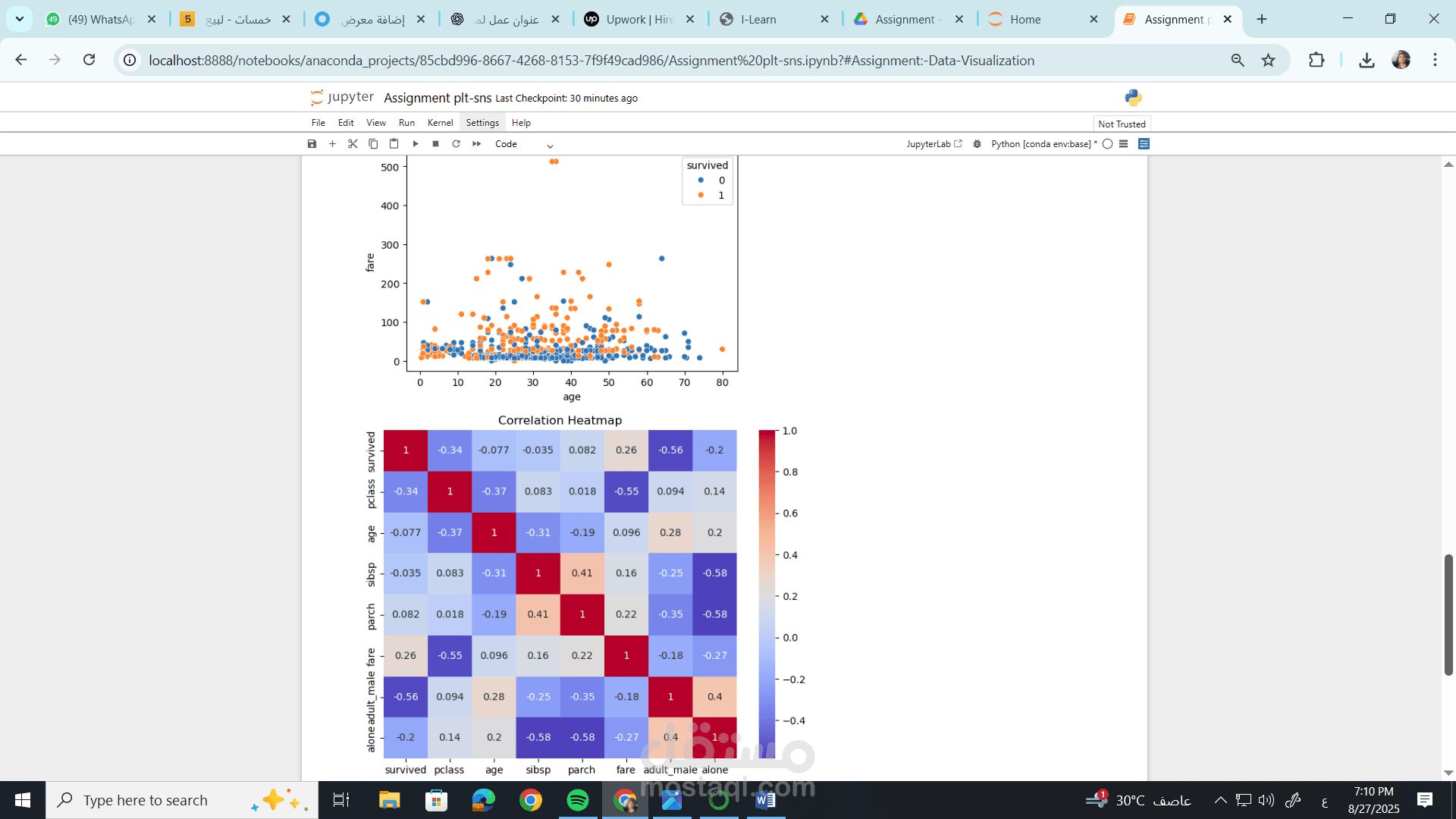The height and width of the screenshot is (819, 1456).
Task: Paste cell from clipboard icon
Action: pyautogui.click(x=394, y=144)
